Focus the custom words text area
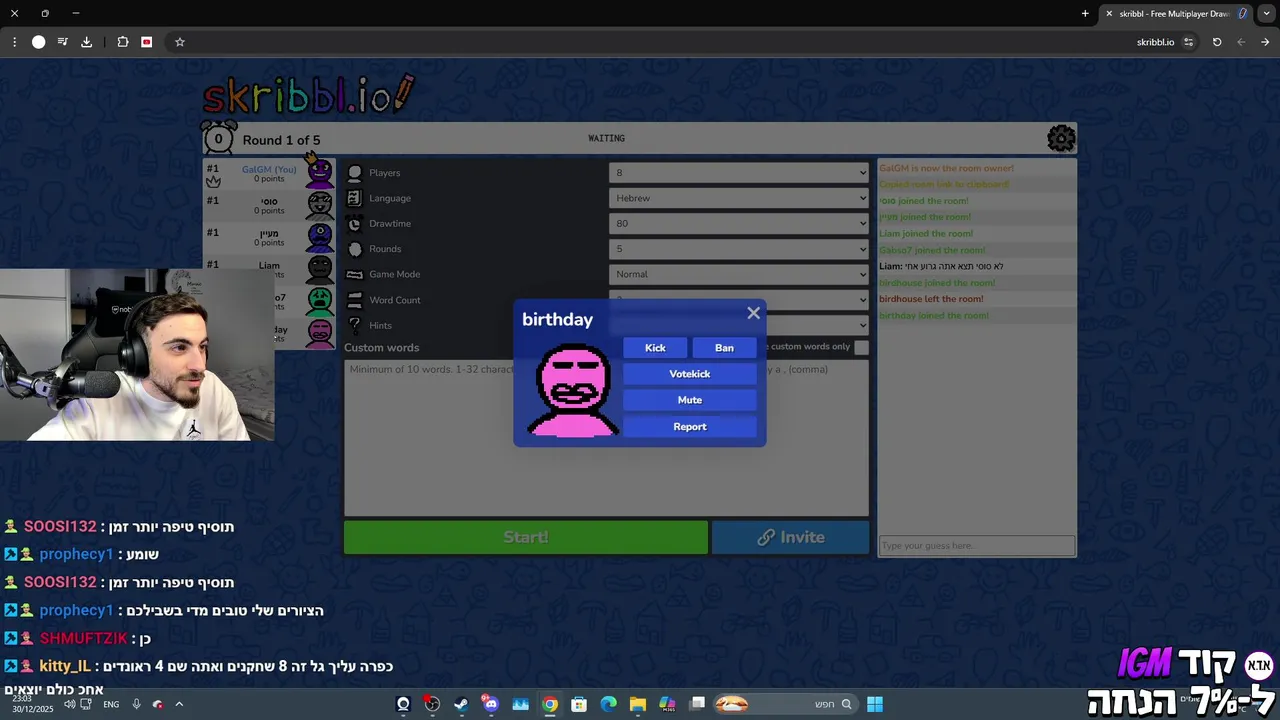Screen dimensions: 1280x720 (606, 437)
